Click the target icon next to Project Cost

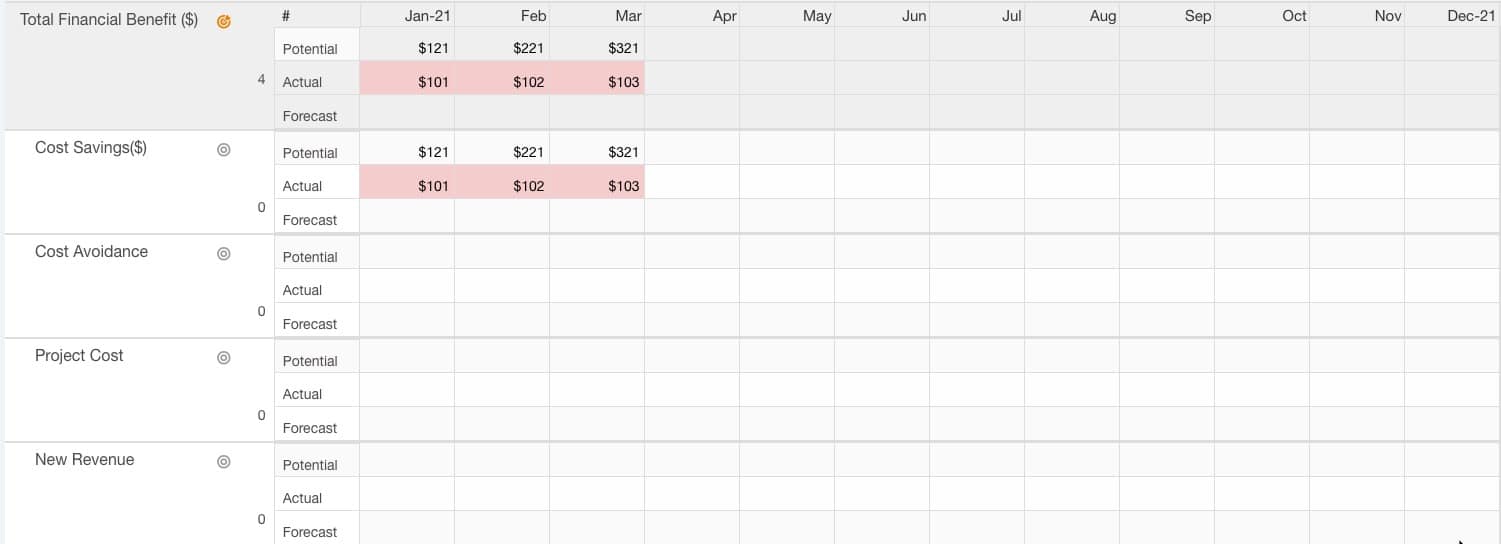tap(224, 357)
